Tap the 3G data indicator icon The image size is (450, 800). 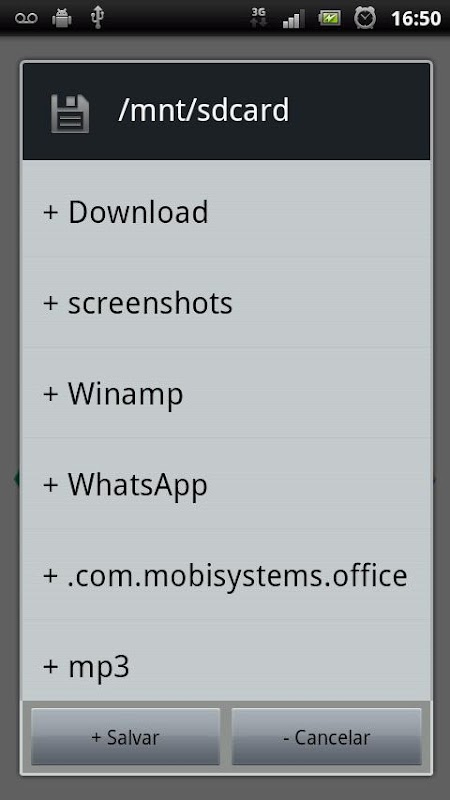(259, 18)
